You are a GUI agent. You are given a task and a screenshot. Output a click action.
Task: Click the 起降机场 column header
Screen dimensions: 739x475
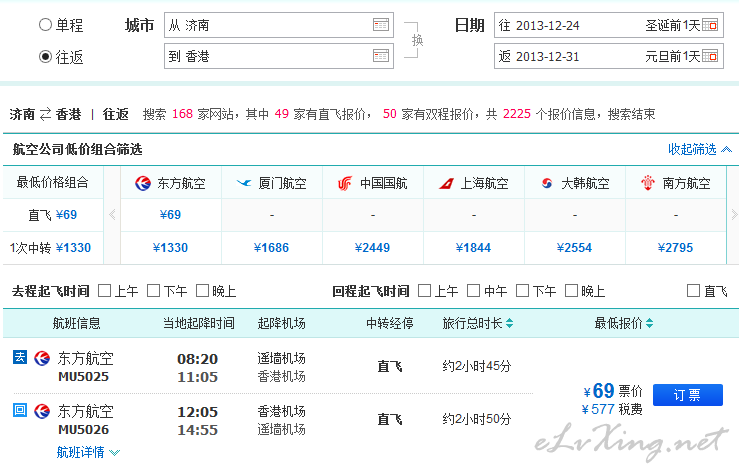[281, 323]
